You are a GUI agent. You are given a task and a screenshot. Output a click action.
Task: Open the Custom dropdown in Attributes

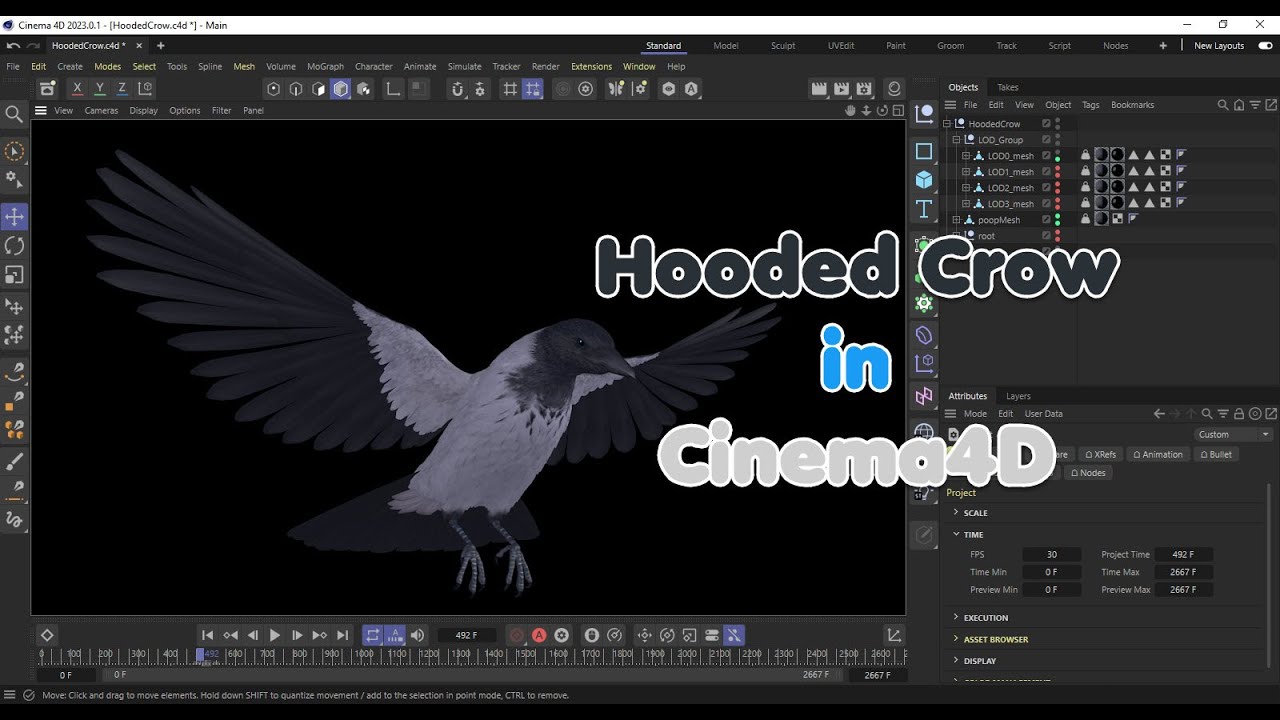[x=1234, y=435]
